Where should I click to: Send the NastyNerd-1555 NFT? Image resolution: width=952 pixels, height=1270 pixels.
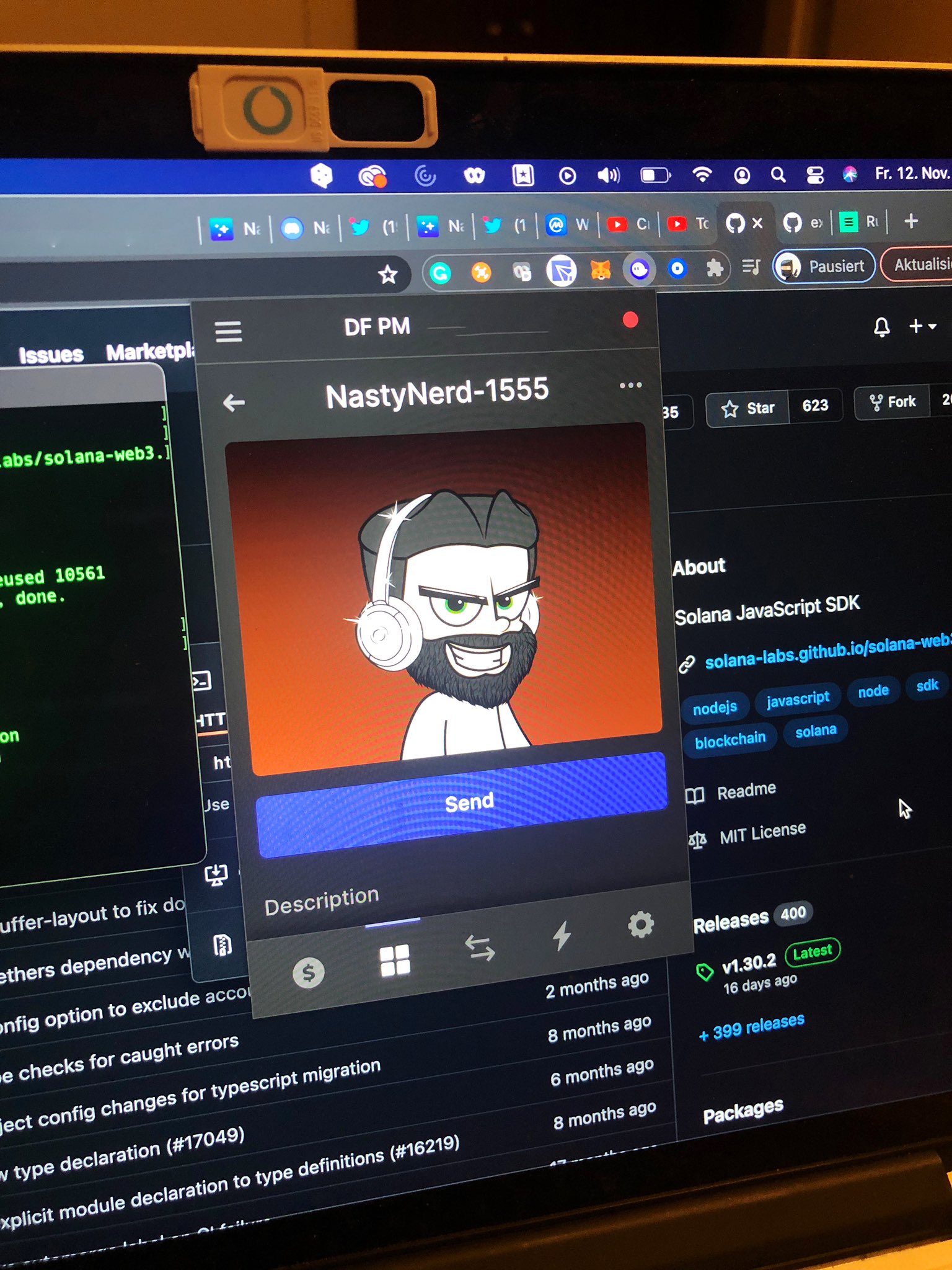coord(462,804)
